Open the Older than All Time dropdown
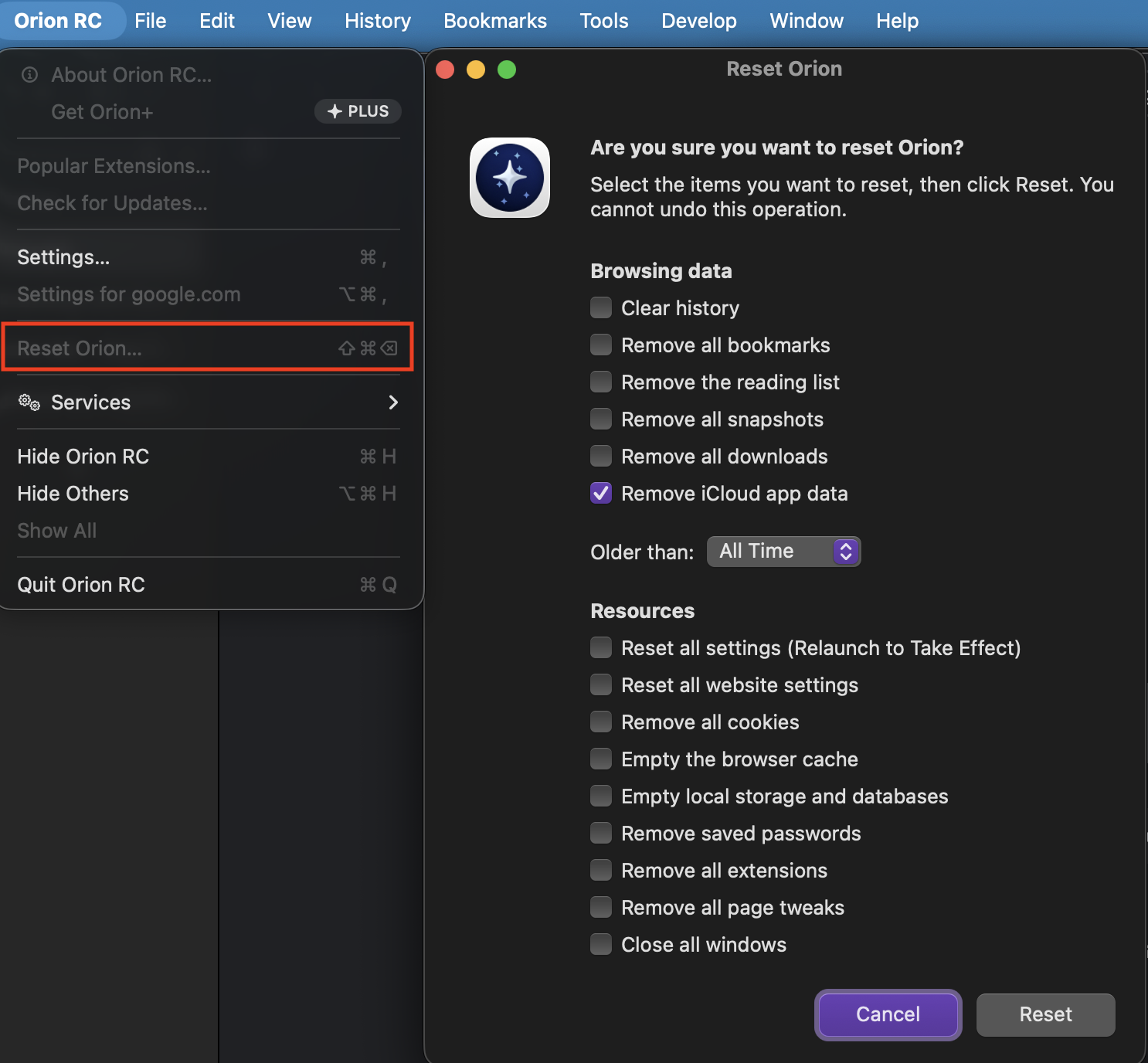This screenshot has width=1148, height=1063. 783,552
